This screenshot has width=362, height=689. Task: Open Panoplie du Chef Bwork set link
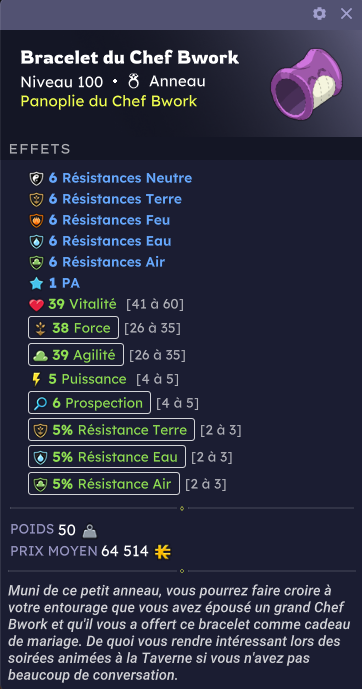pos(109,101)
